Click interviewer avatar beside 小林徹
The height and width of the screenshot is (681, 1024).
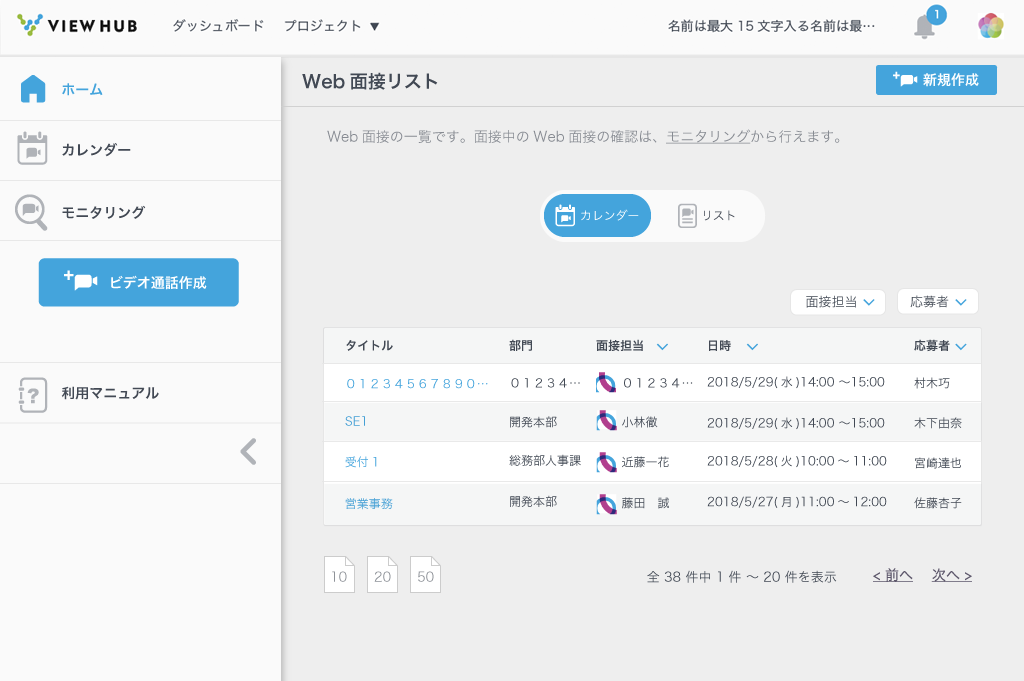pos(606,422)
